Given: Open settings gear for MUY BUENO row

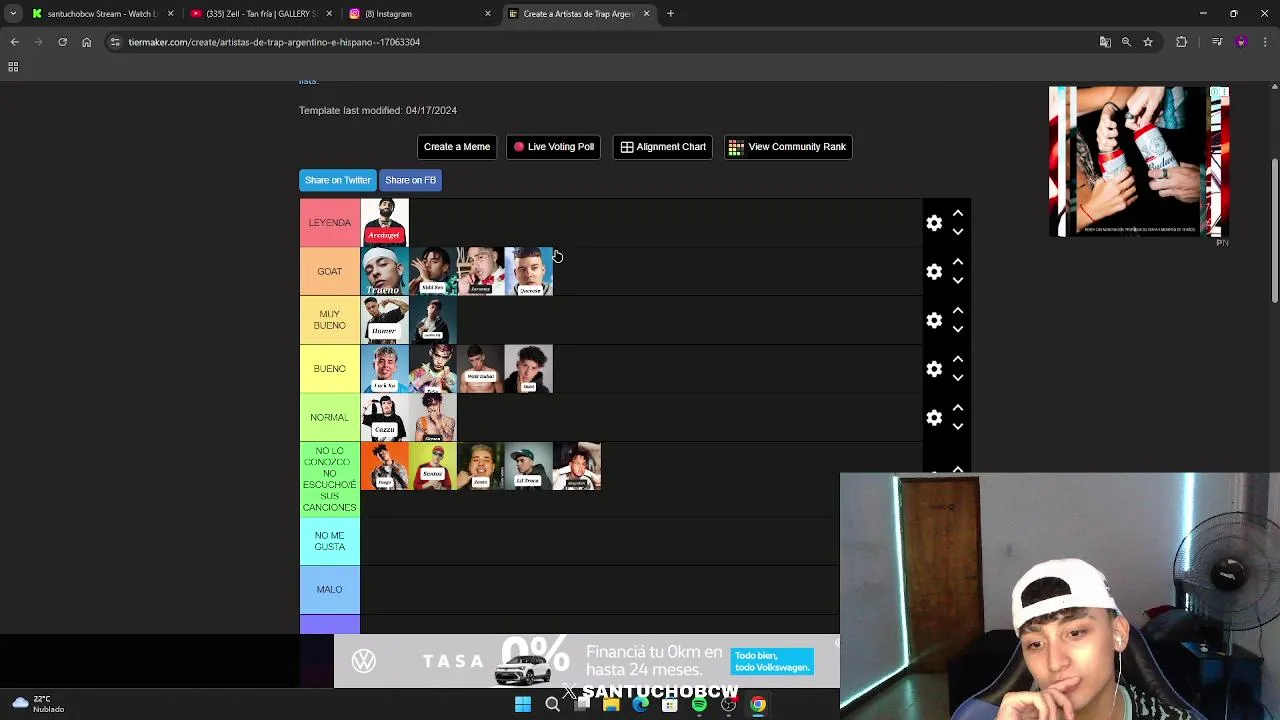Looking at the screenshot, I should coord(934,321).
